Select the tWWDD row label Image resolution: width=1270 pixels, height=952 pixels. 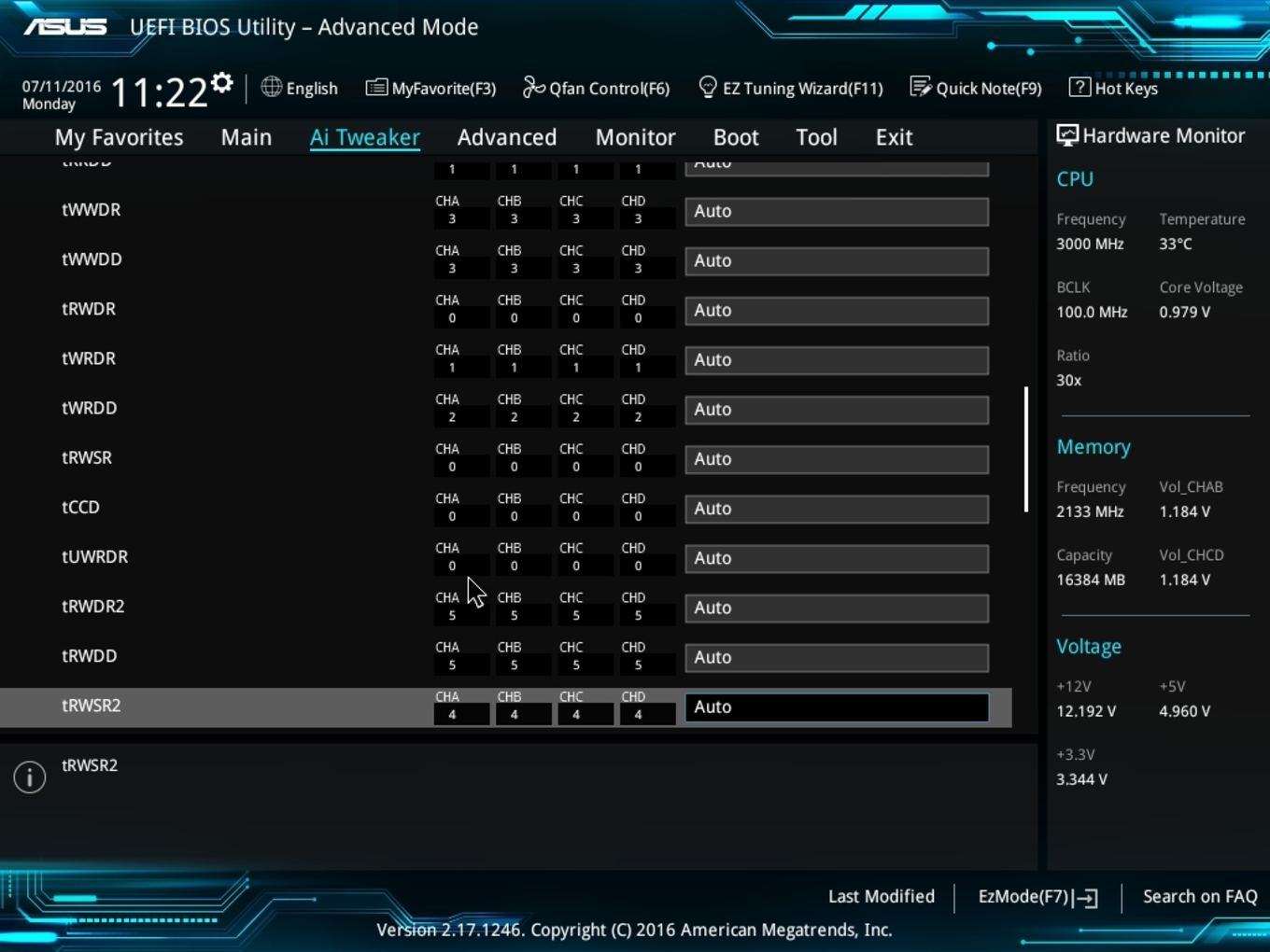92,259
